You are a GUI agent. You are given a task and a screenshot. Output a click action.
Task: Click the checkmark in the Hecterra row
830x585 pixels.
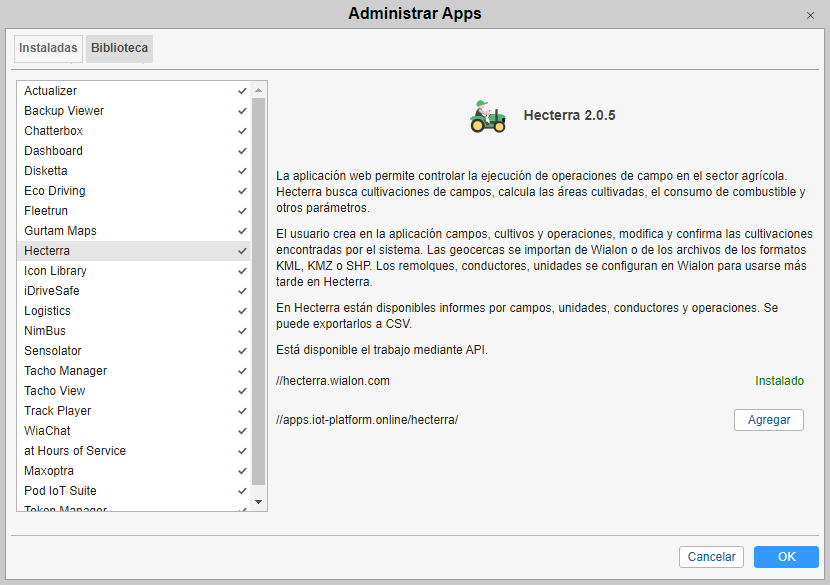[x=242, y=251]
